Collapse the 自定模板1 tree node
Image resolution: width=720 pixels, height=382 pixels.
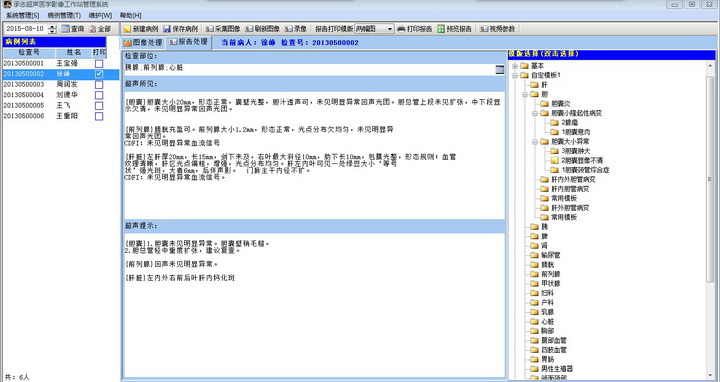pos(515,75)
